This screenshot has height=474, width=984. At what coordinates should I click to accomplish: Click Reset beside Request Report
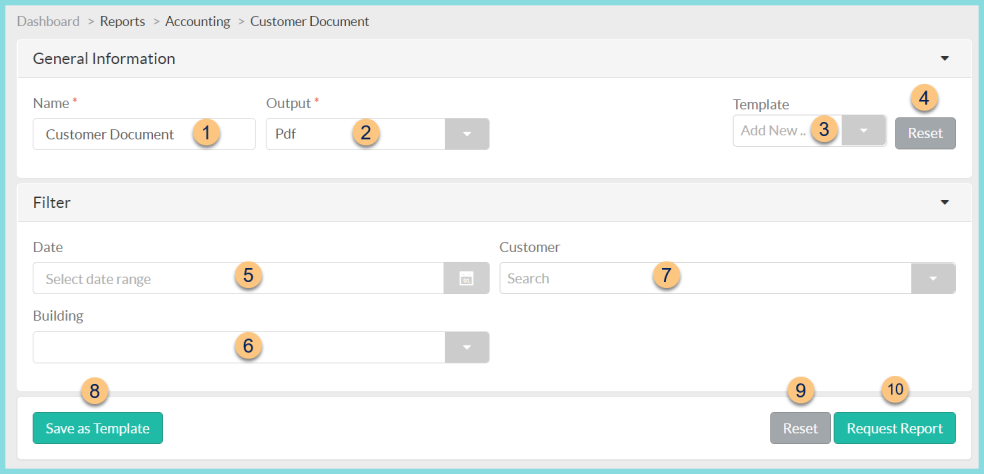tap(800, 428)
